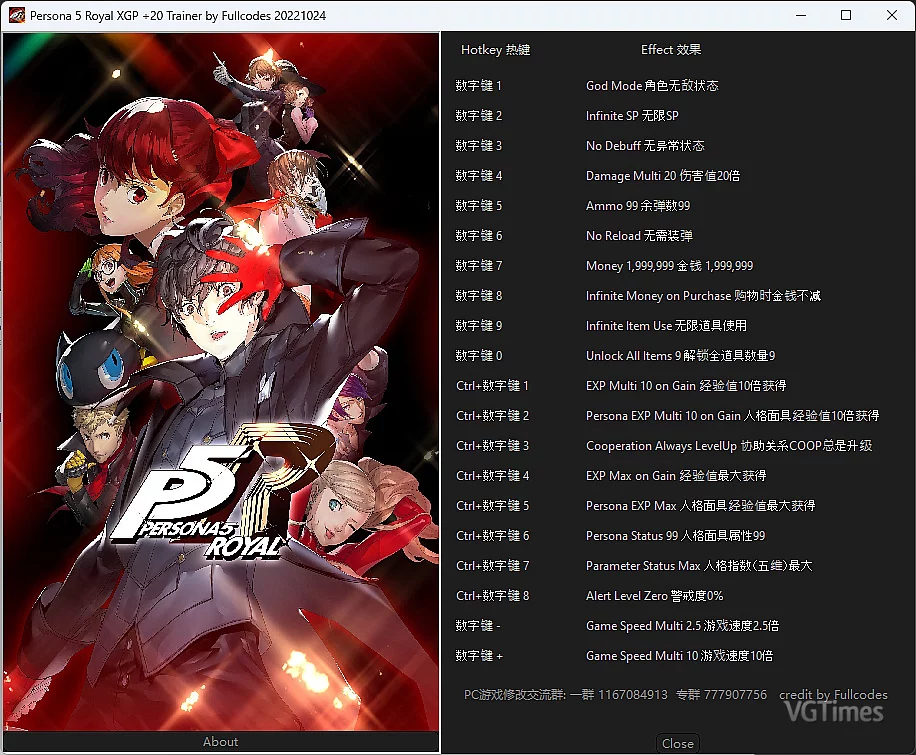
Task: Click the hotkey label '数字键 5'
Action: pyautogui.click(x=478, y=206)
